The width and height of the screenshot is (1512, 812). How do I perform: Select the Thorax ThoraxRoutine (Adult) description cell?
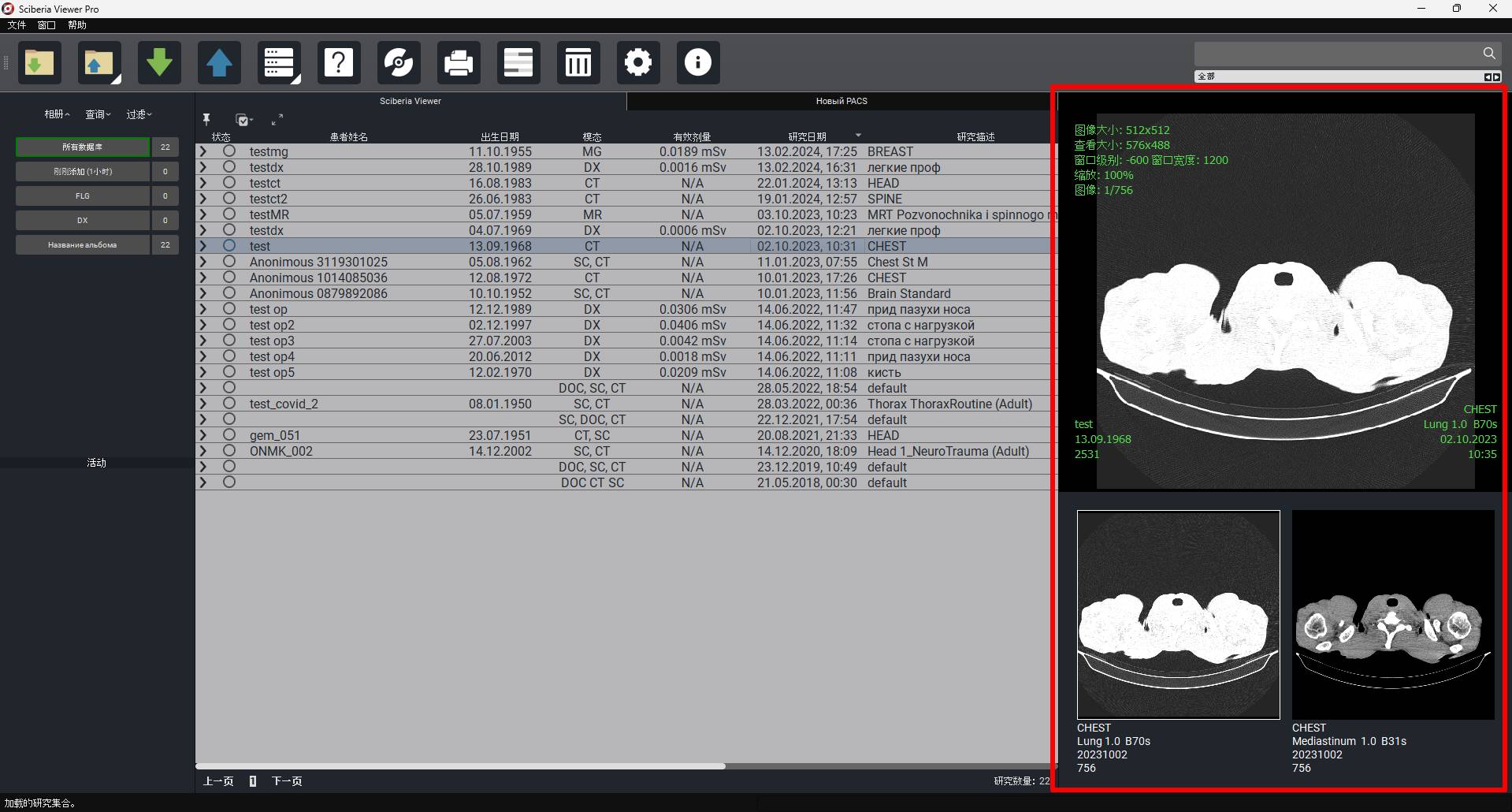(949, 404)
